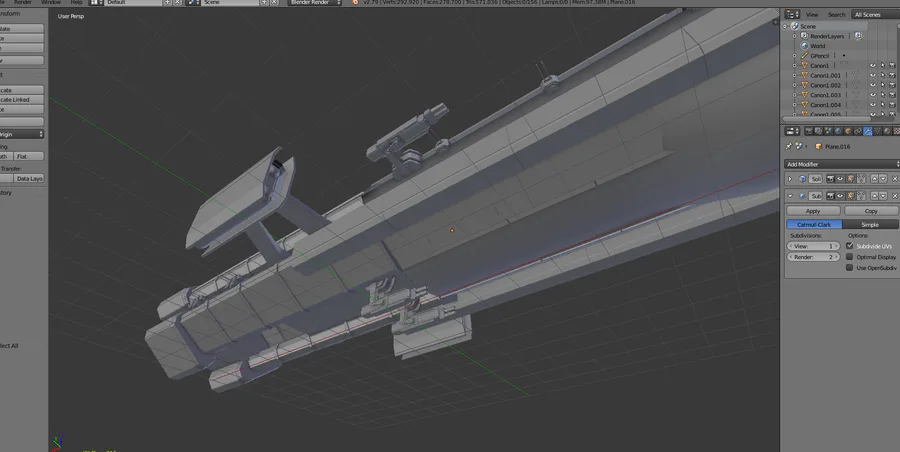
Task: Switch to the Render properties tab icon
Action: 809,131
